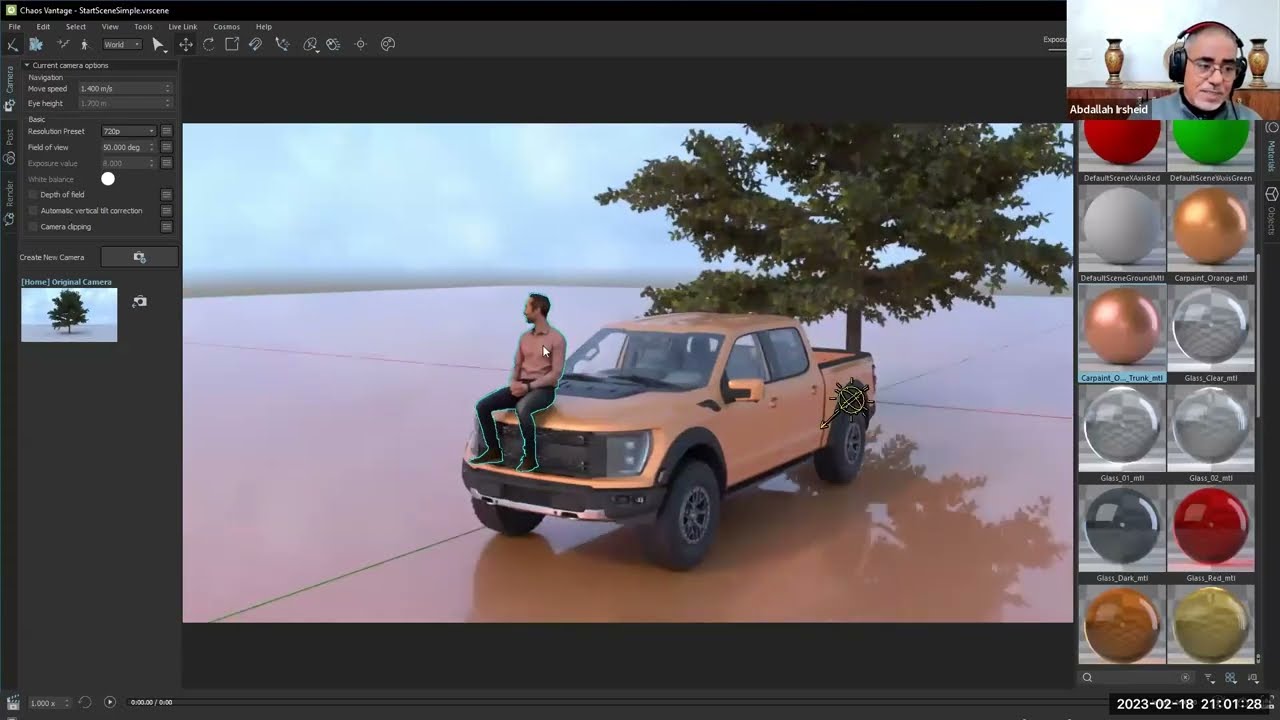Open the Materials side tab
Image resolution: width=1280 pixels, height=720 pixels.
pyautogui.click(x=1272, y=147)
